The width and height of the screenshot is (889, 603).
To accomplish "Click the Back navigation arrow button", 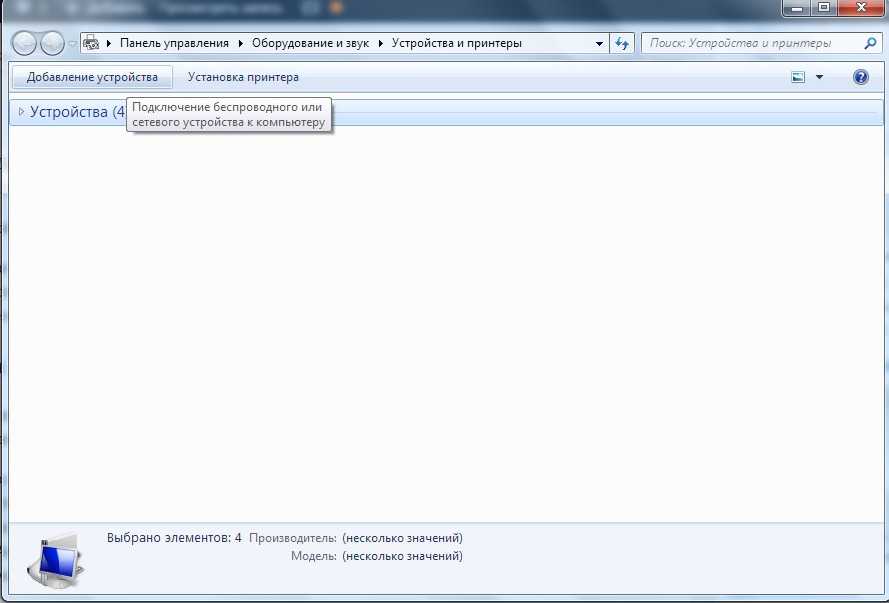I will click(25, 43).
